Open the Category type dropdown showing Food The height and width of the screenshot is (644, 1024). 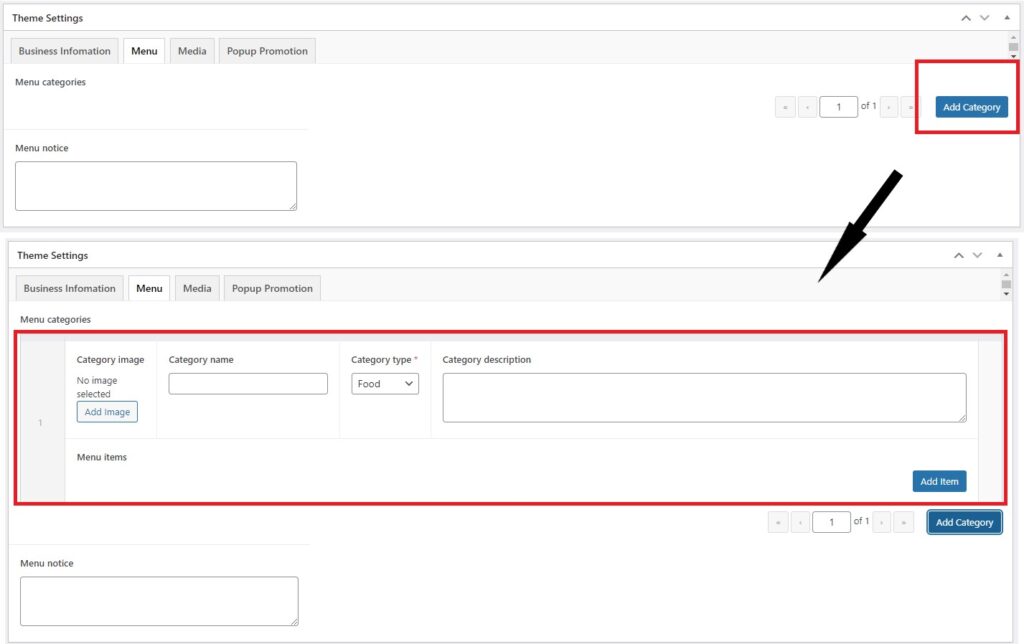click(x=385, y=384)
